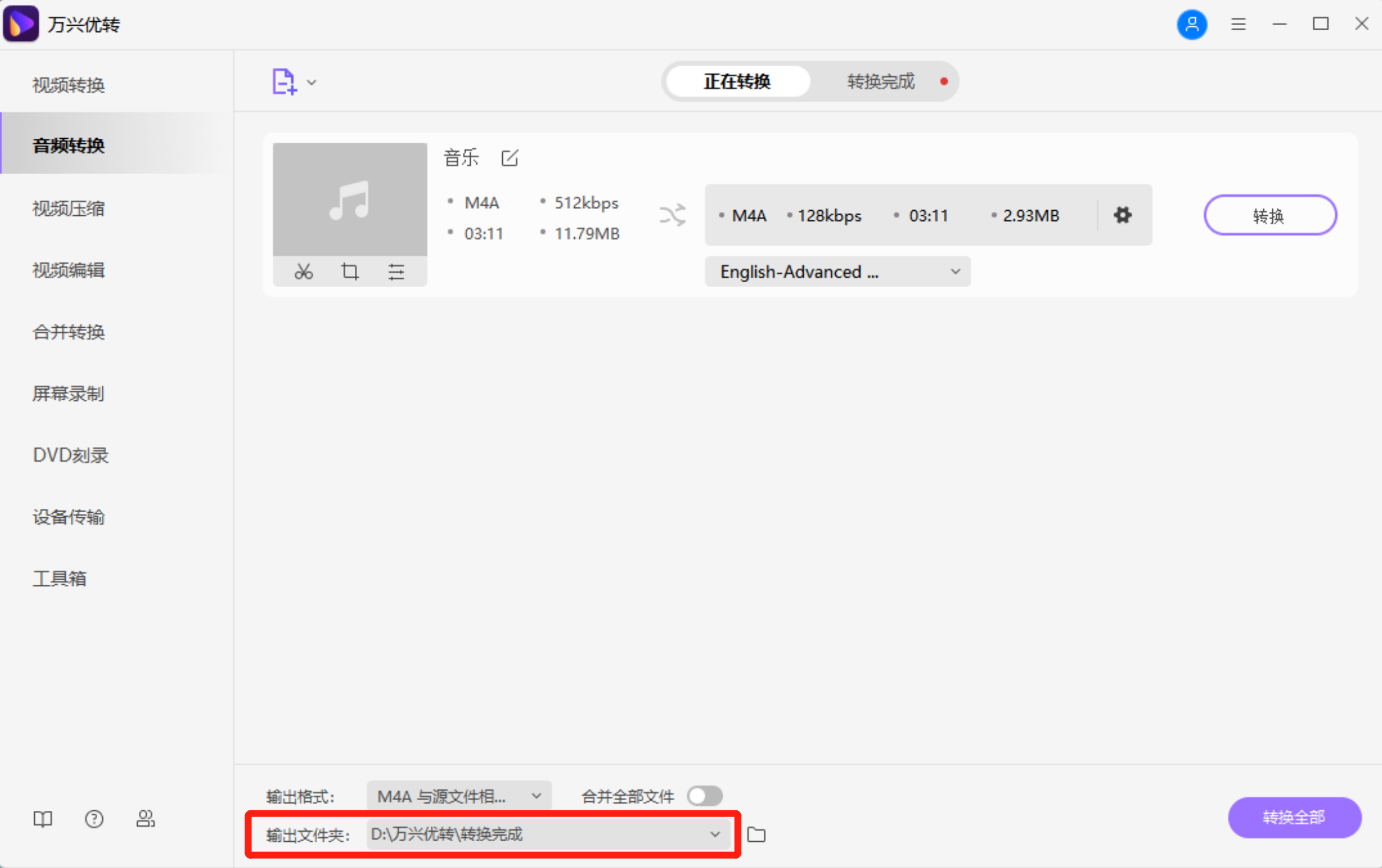Screen dimensions: 1382x868
Task: Open the trim/cut tool on the audio thumbnail
Action: pyautogui.click(x=304, y=271)
